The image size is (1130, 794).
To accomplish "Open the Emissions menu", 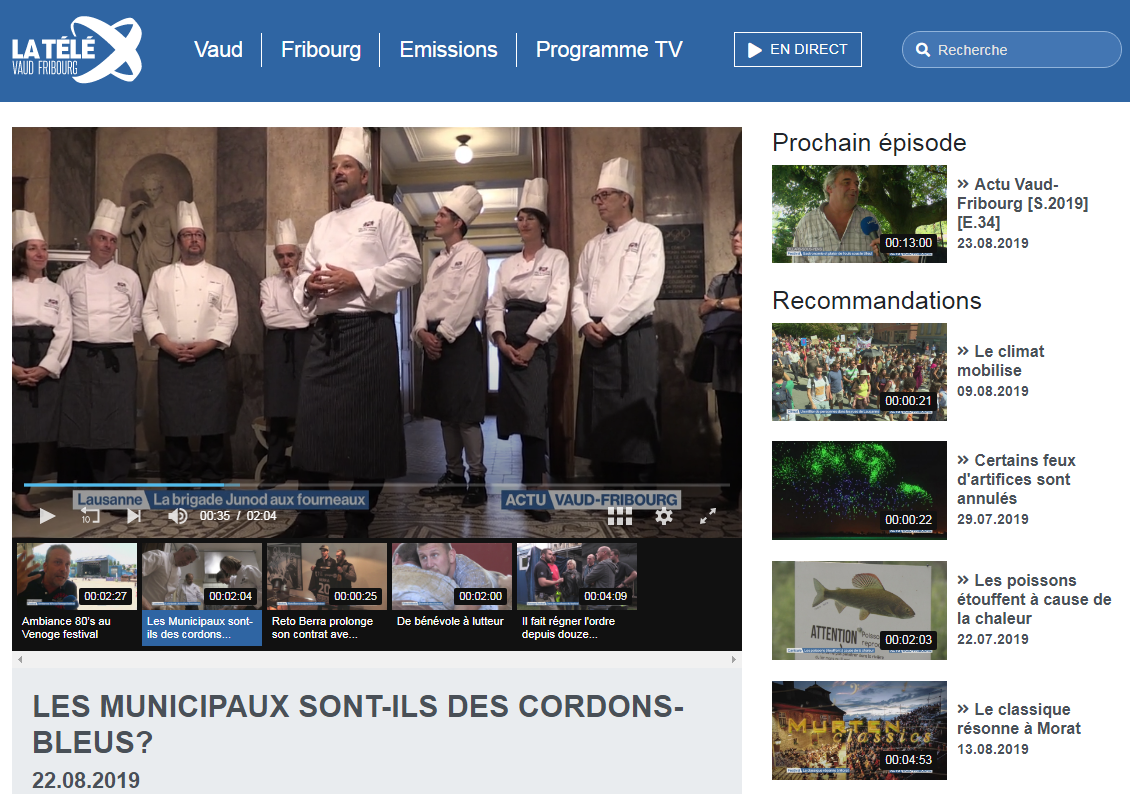I will coord(448,49).
